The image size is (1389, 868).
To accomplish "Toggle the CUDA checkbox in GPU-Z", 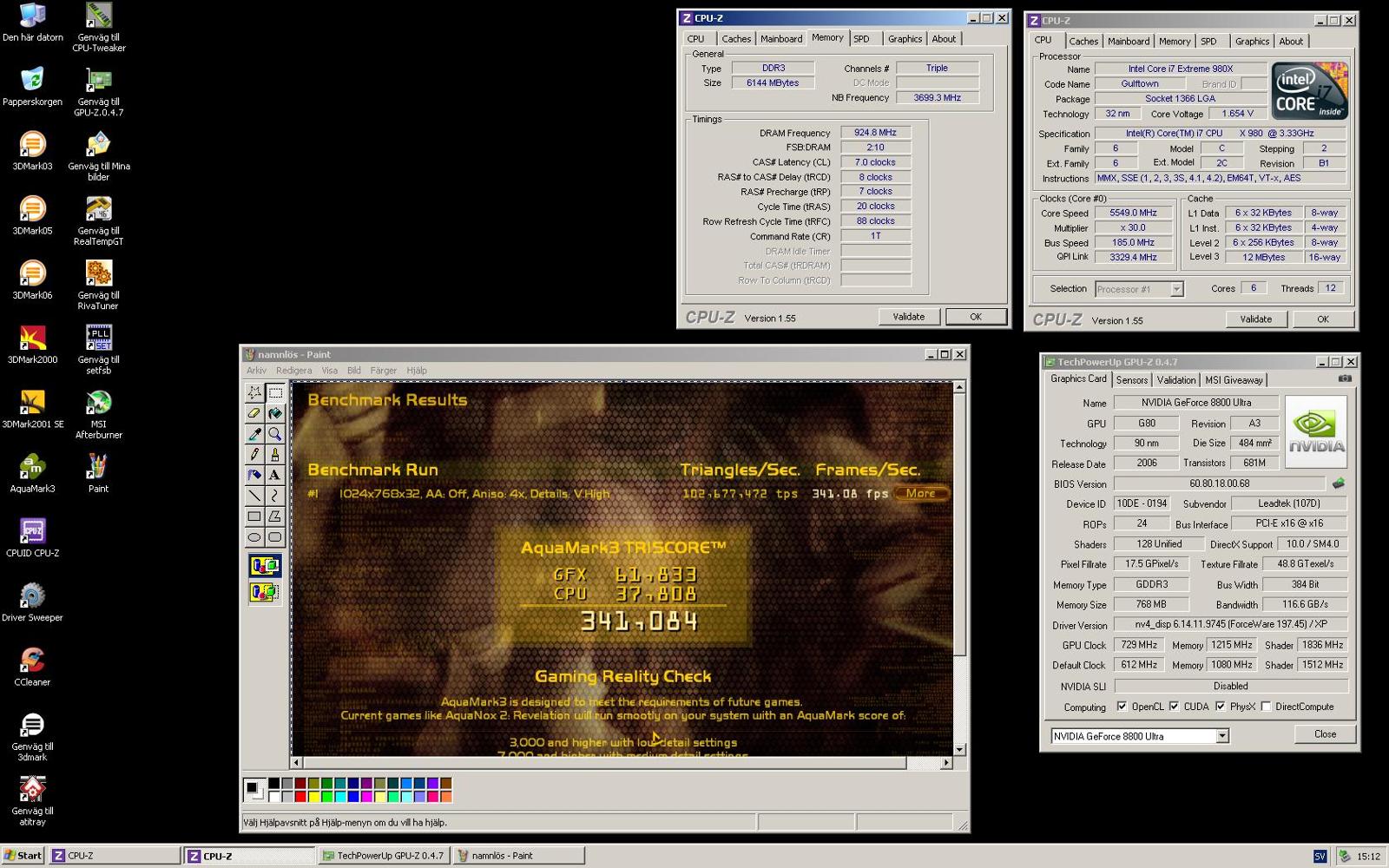I will tap(1174, 707).
